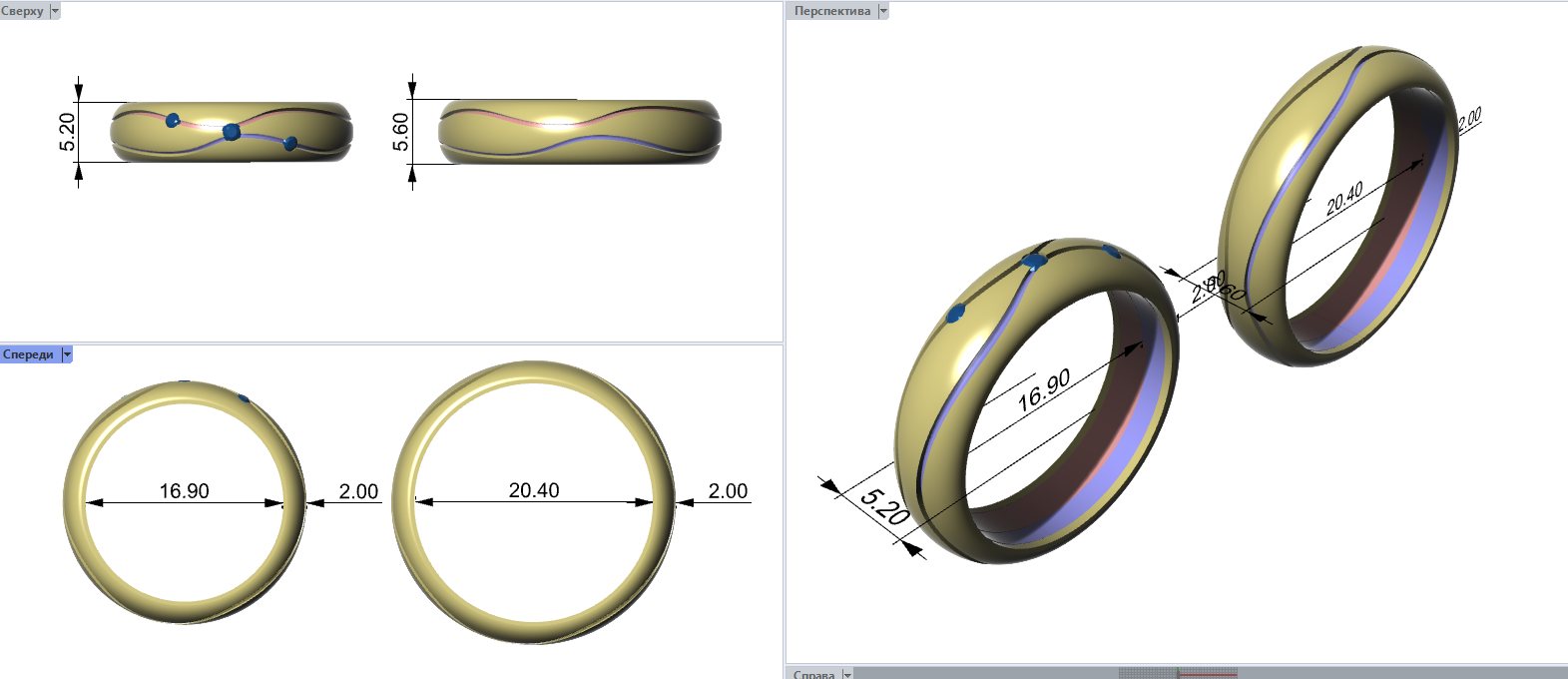Select the 16.90 dimension text in perspective view
This screenshot has width=1568, height=679.
[1044, 390]
